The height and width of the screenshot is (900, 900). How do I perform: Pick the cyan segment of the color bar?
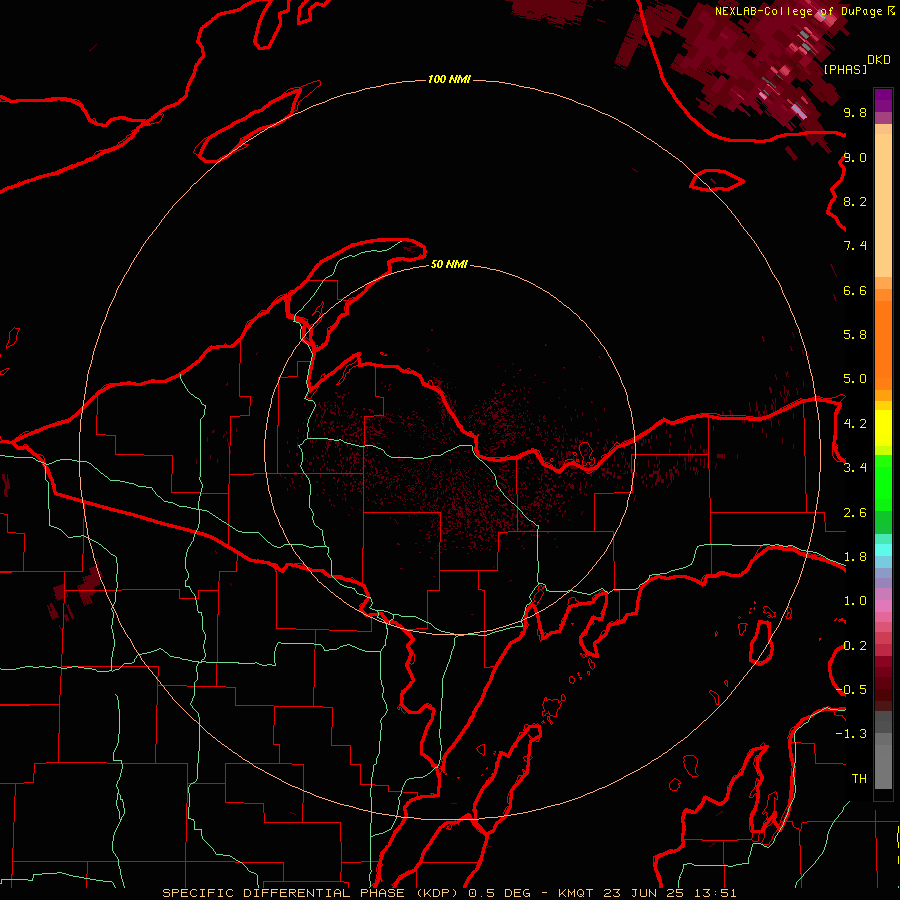[x=883, y=550]
